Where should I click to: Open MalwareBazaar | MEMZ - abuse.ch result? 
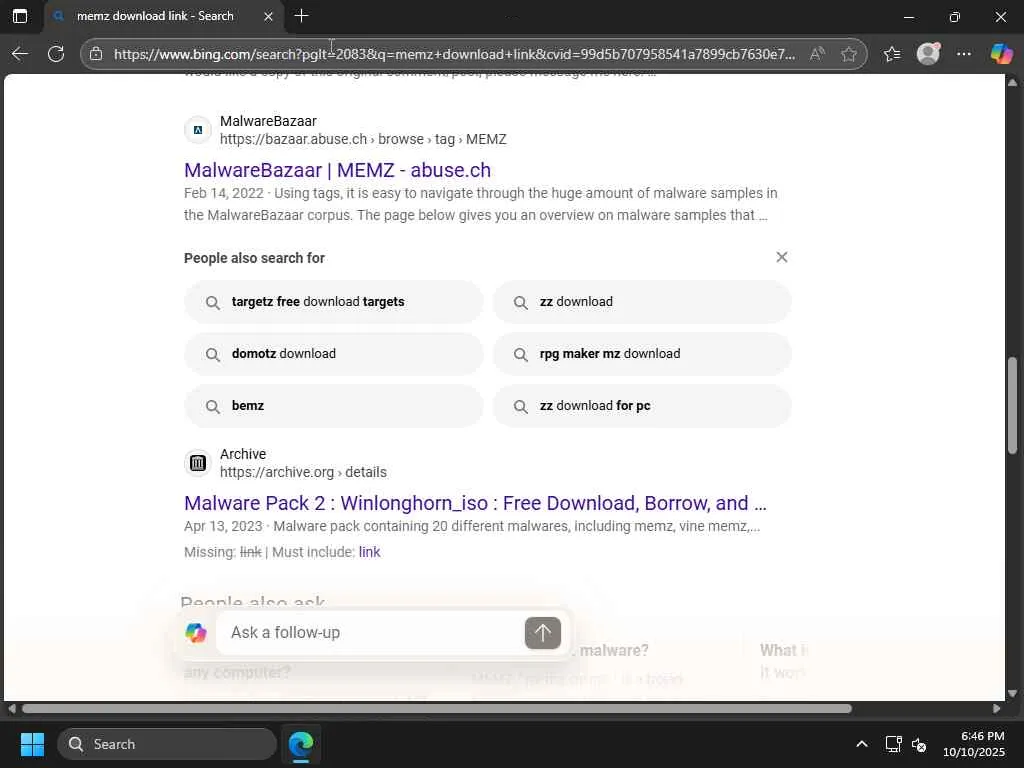[x=337, y=170]
